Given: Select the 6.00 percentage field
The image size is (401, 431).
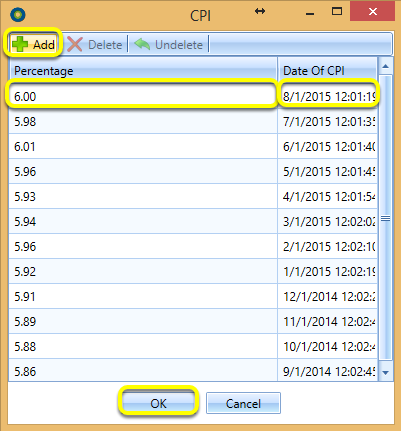Looking at the screenshot, I should point(142,96).
